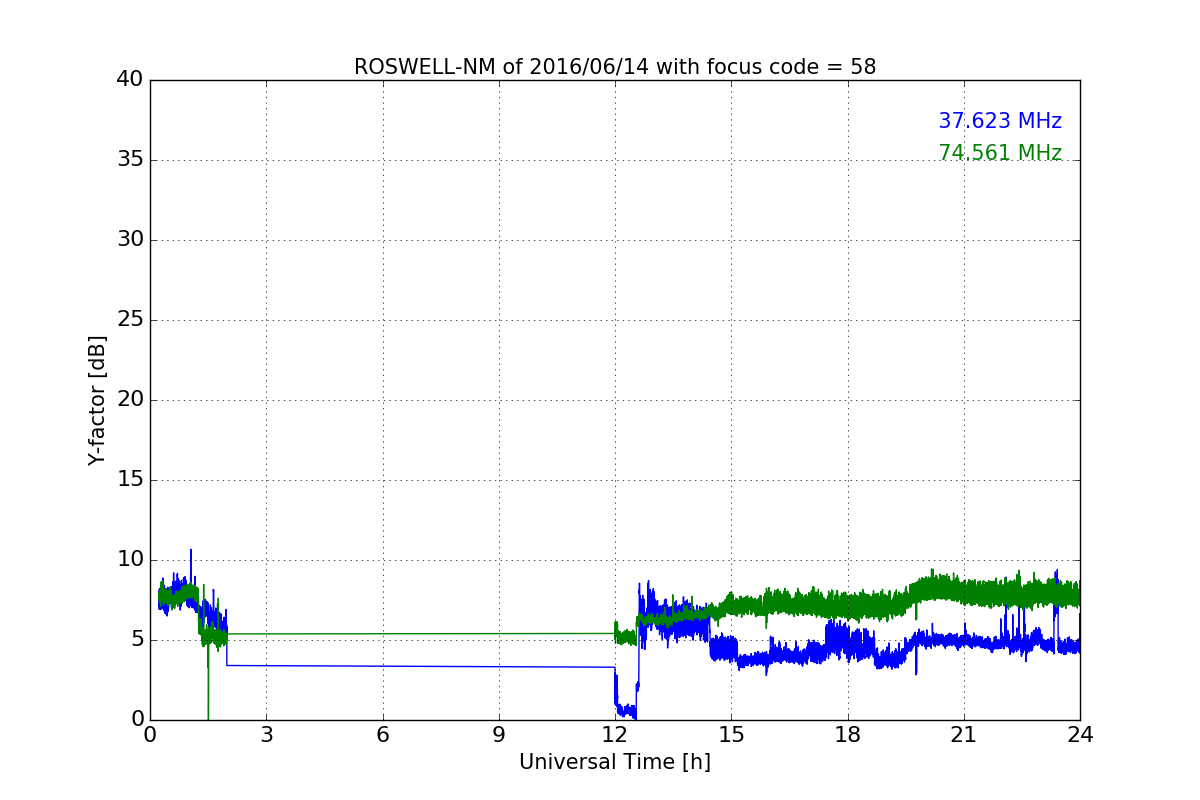
Task: Click the x-axis tick label '24'
Action: coord(1080,734)
